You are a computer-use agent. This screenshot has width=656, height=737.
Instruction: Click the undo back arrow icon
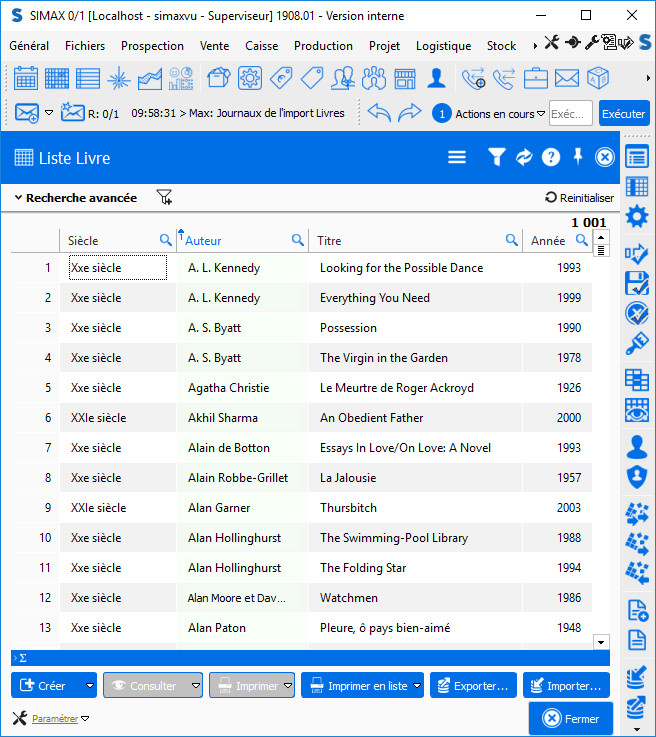tap(379, 113)
